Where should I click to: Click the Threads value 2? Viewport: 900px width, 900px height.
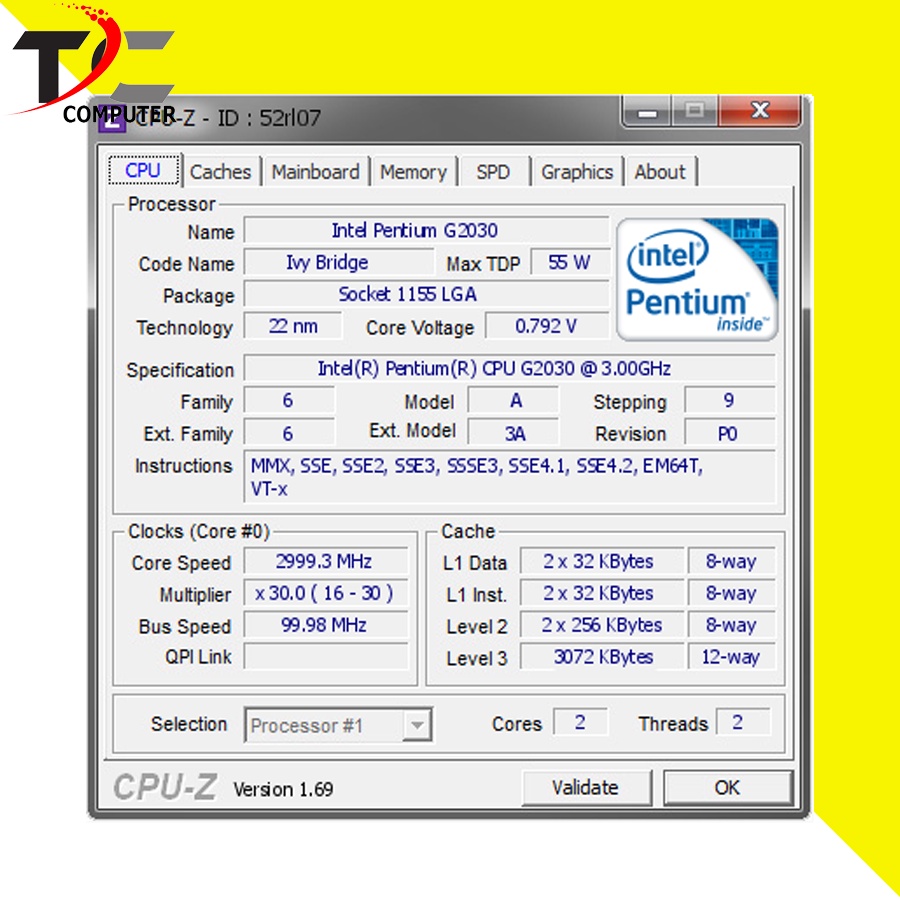pos(743,722)
